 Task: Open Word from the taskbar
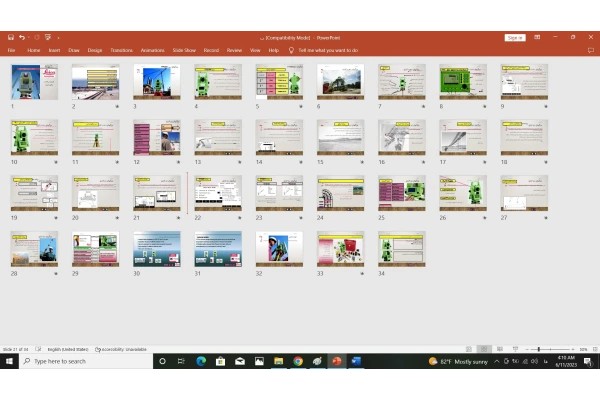[x=356, y=361]
